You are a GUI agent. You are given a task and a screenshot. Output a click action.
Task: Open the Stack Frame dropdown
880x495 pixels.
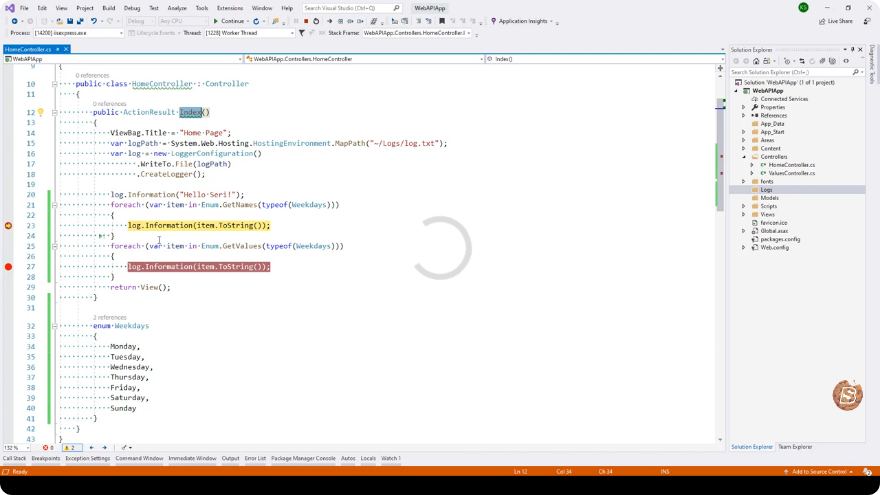click(x=417, y=33)
